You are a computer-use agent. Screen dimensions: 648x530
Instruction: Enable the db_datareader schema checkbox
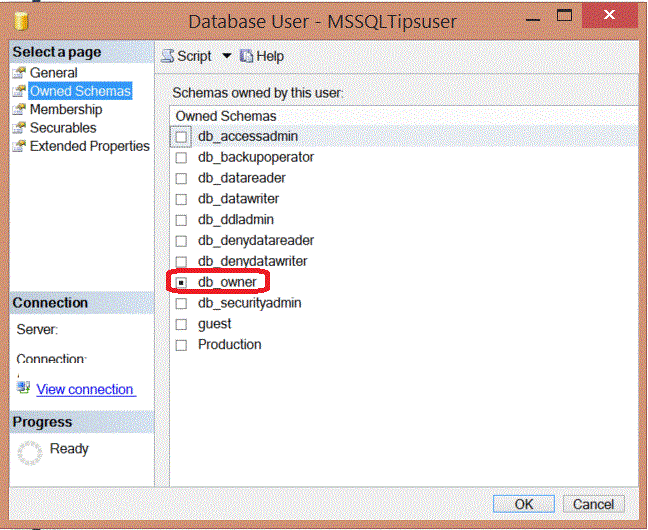point(181,178)
